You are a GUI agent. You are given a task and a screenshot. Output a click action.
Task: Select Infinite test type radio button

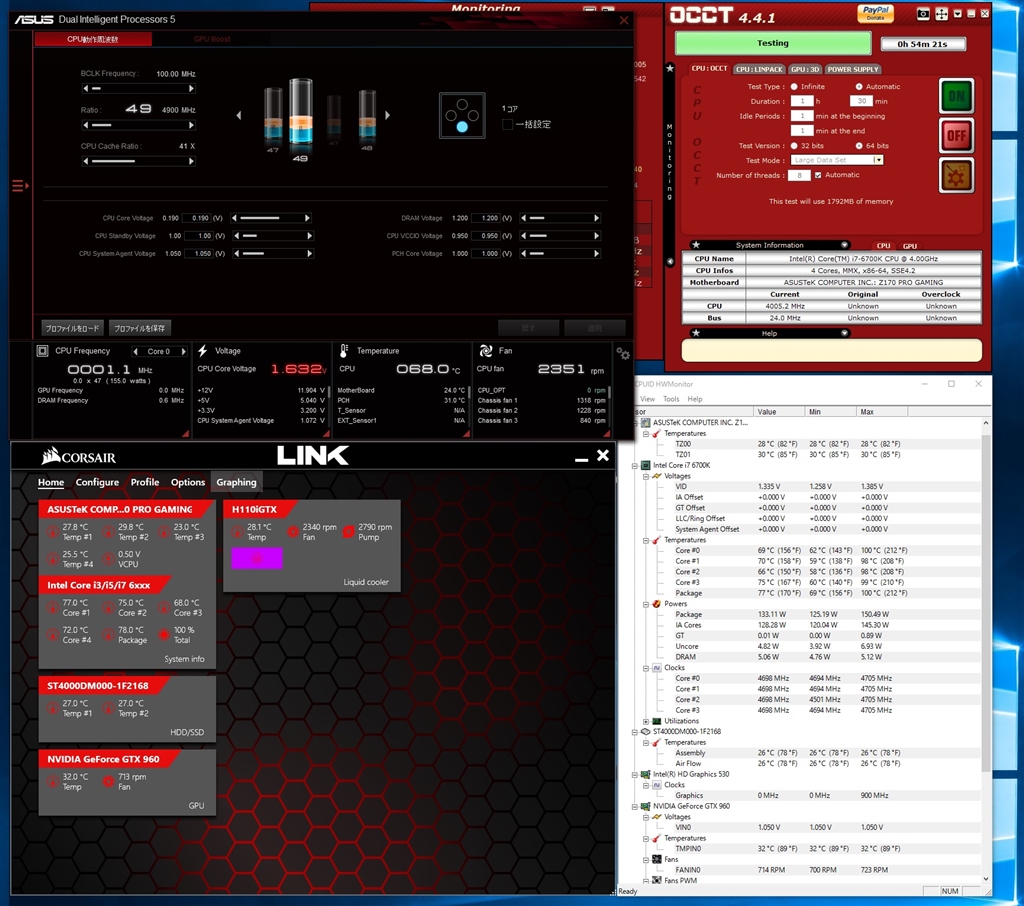tap(794, 86)
